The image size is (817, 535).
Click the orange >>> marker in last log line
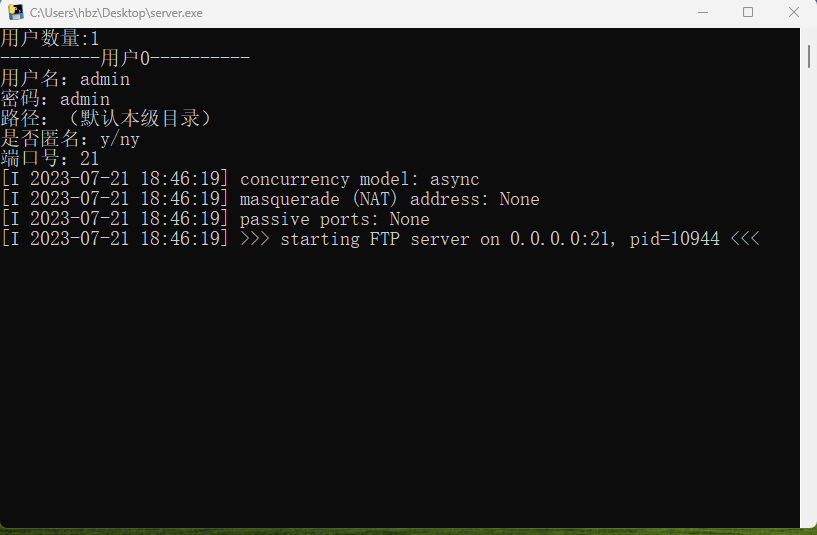point(255,239)
